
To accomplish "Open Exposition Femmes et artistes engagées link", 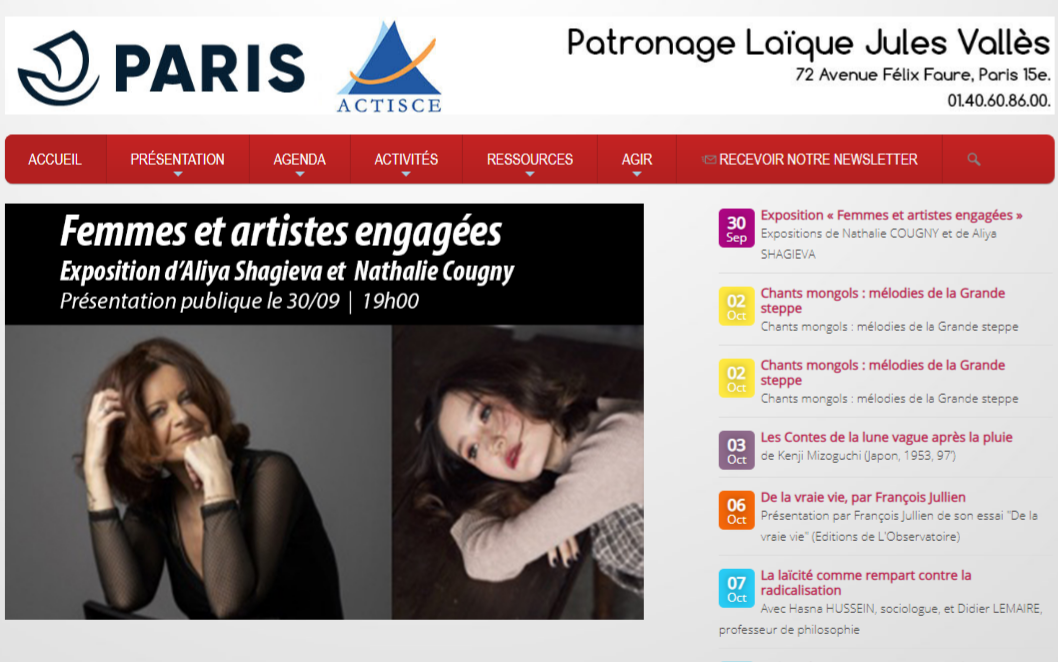I will (891, 215).
